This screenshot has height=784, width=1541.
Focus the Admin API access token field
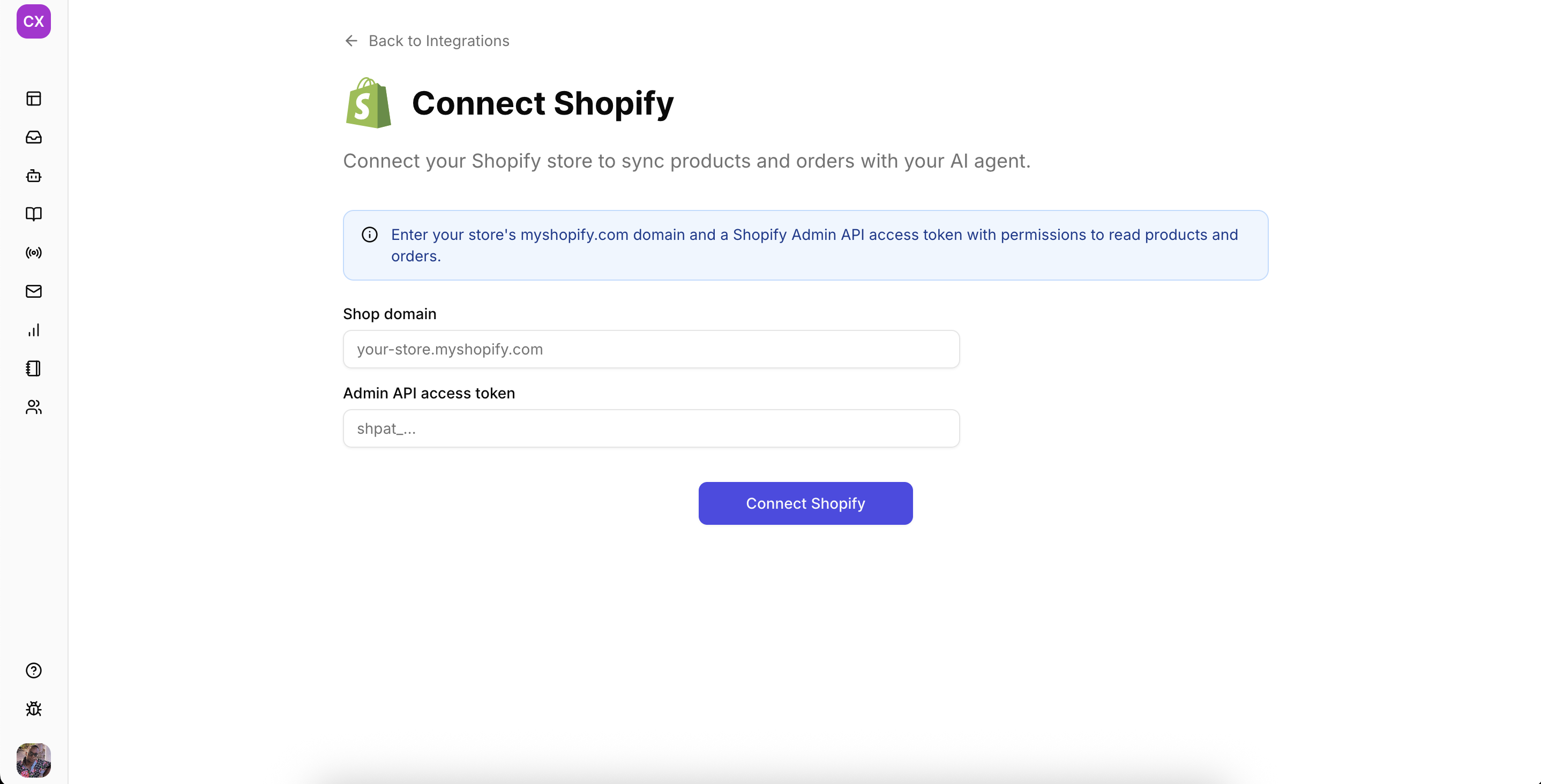[x=651, y=428]
